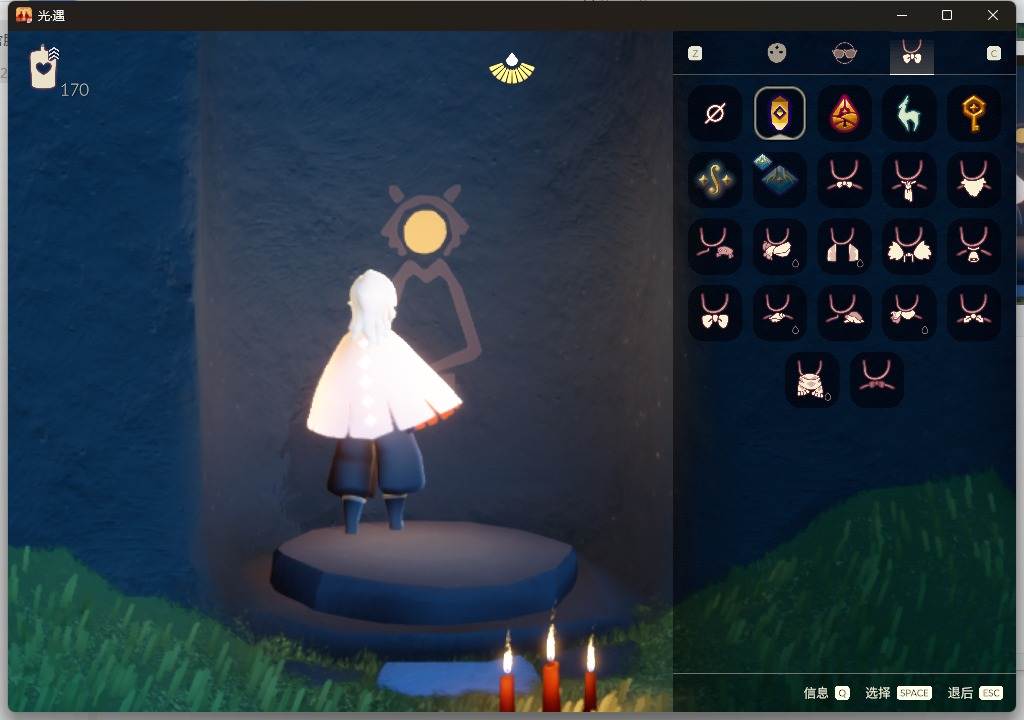Go to next category with C key
Screen dimensions: 1024x720
coord(993,54)
